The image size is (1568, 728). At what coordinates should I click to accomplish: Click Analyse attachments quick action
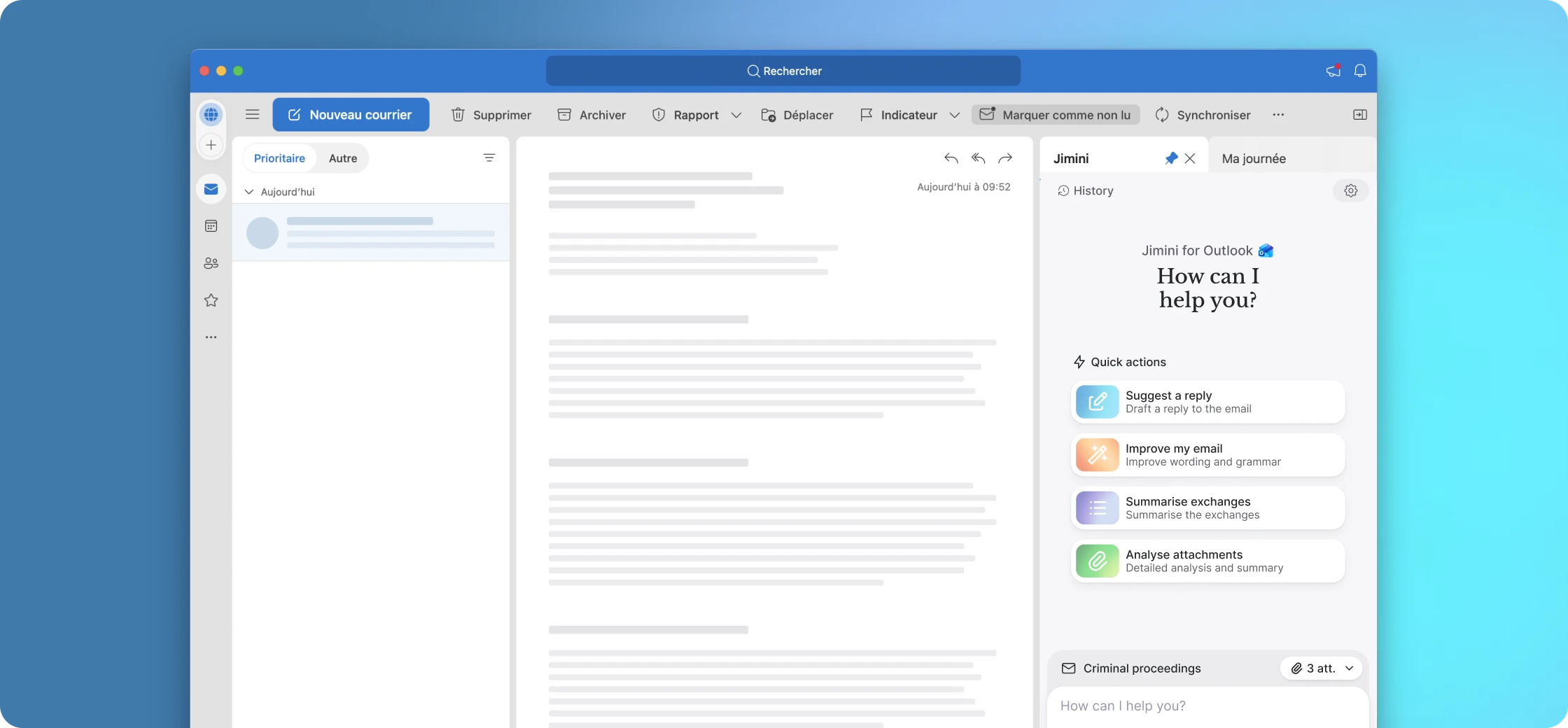[x=1208, y=561]
